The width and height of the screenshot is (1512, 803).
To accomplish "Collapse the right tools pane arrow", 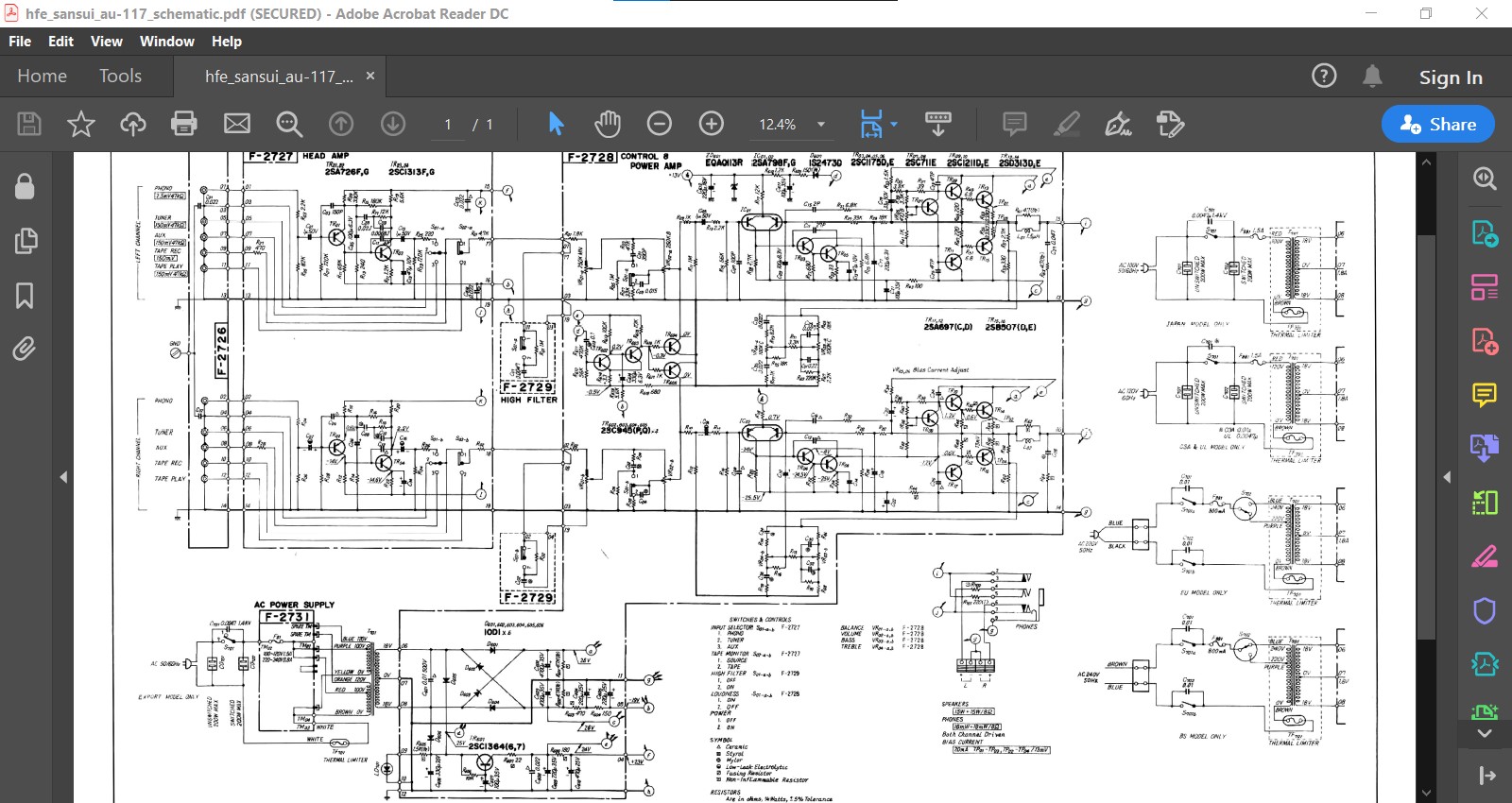I will 1447,477.
